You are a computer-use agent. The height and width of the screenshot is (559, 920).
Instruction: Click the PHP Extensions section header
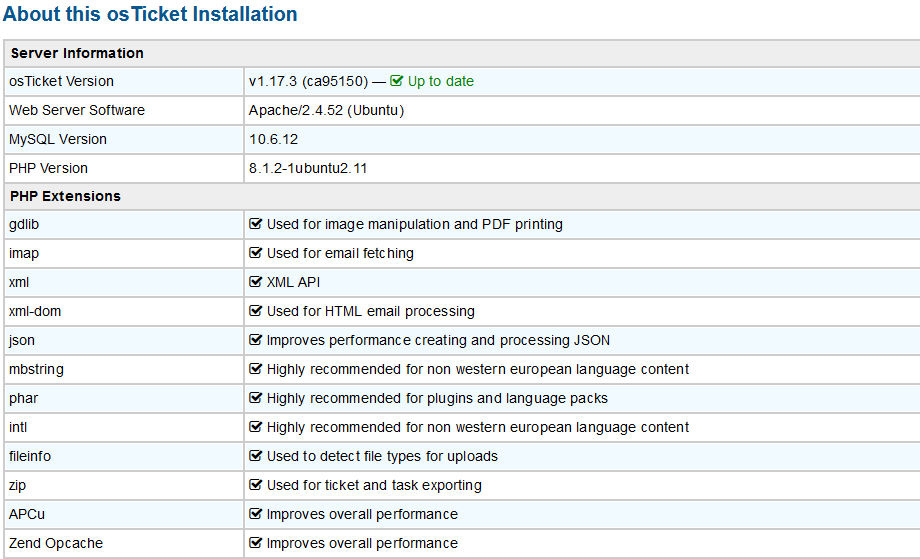[x=65, y=196]
